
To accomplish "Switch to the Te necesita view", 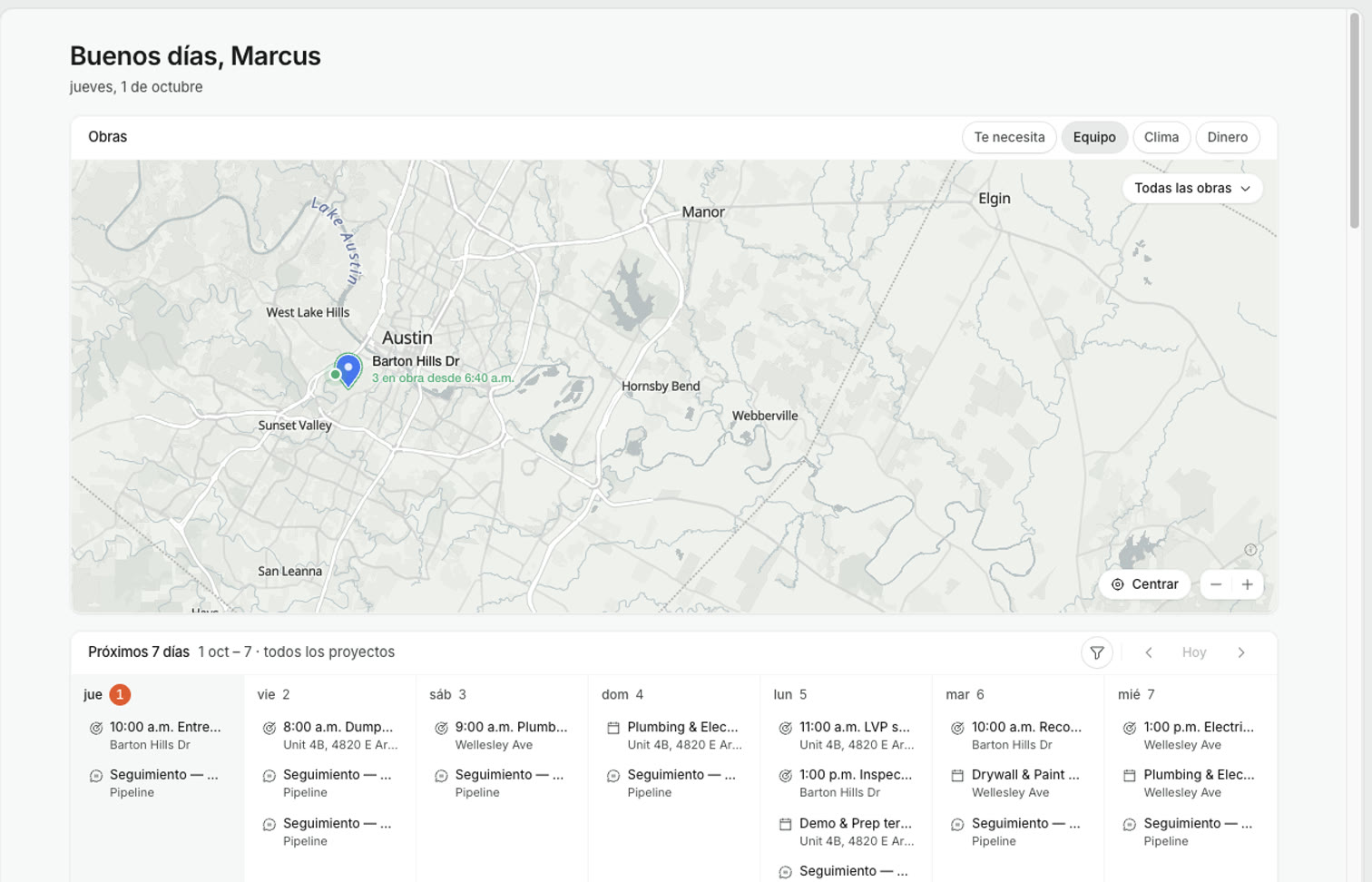I will pos(1009,137).
